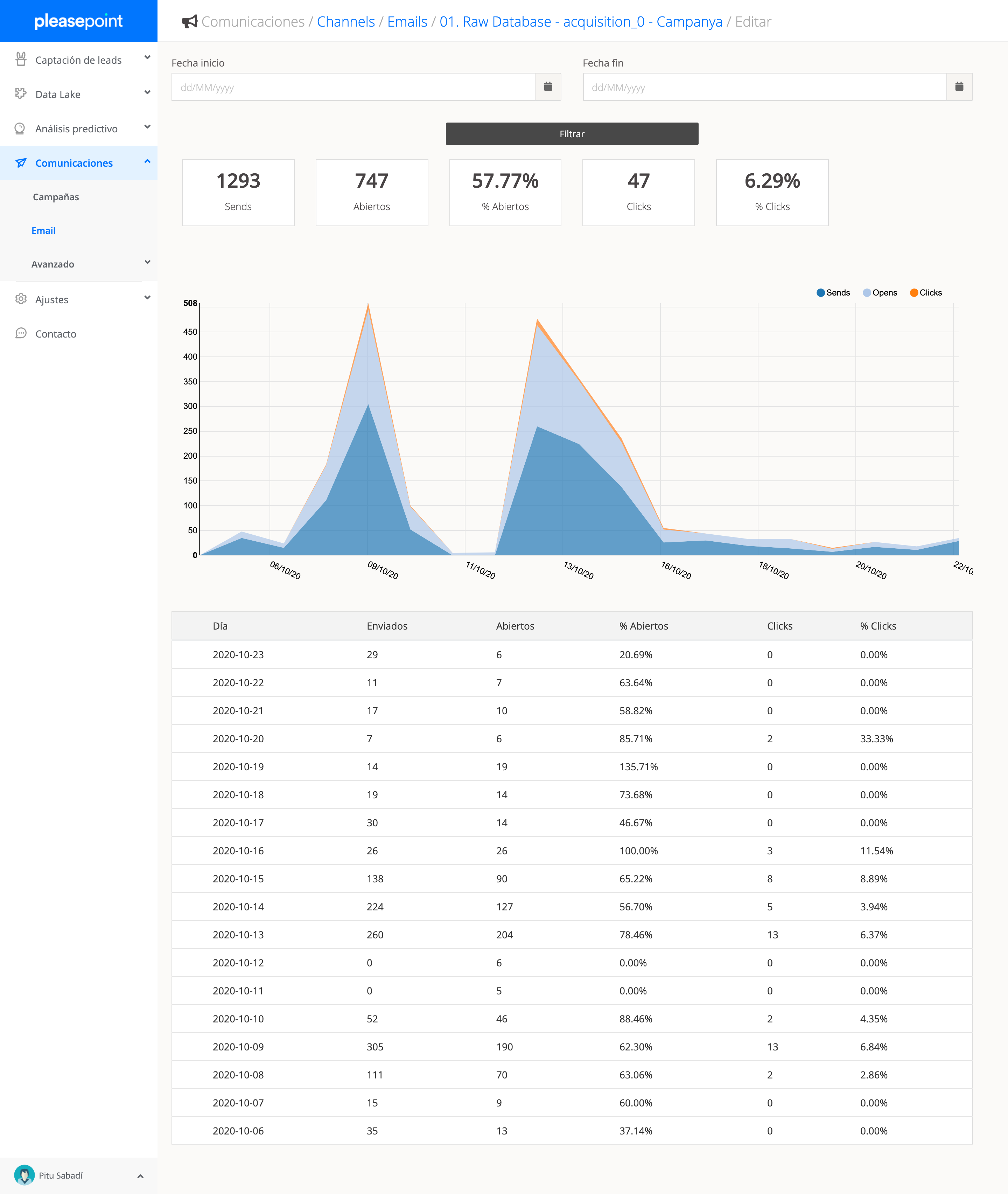Screen dimensions: 1008x1194
Task: Collapse the Comunicaciones menu chevron
Action: (147, 162)
